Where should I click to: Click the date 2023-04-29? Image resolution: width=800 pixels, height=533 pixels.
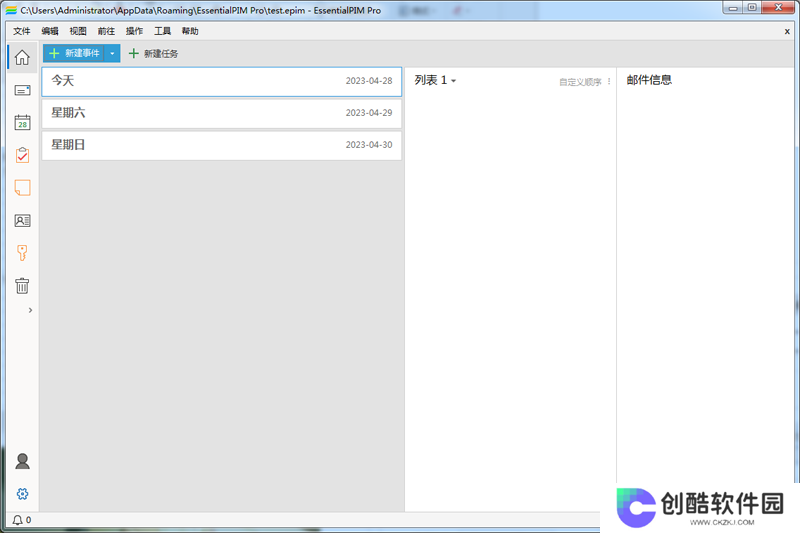pos(369,113)
